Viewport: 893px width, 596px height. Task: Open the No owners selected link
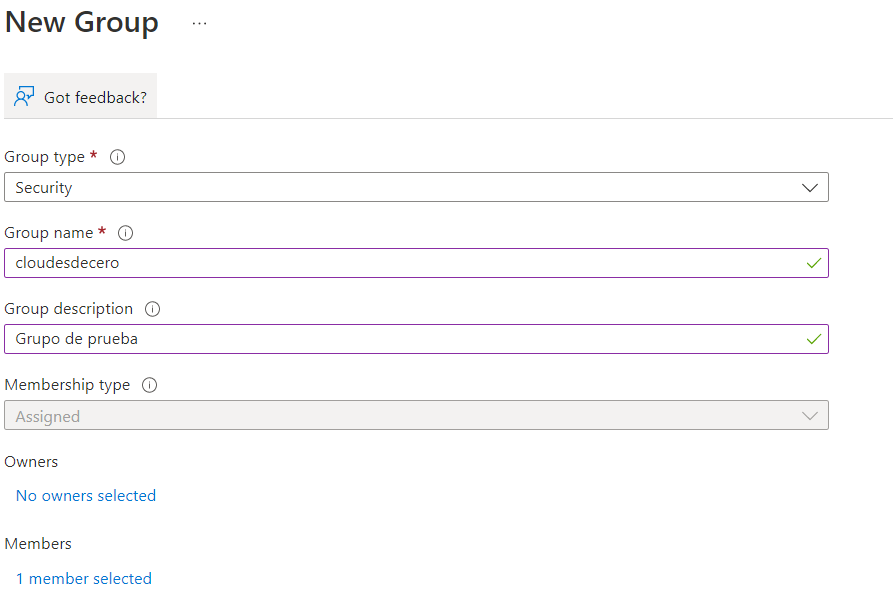(x=86, y=496)
